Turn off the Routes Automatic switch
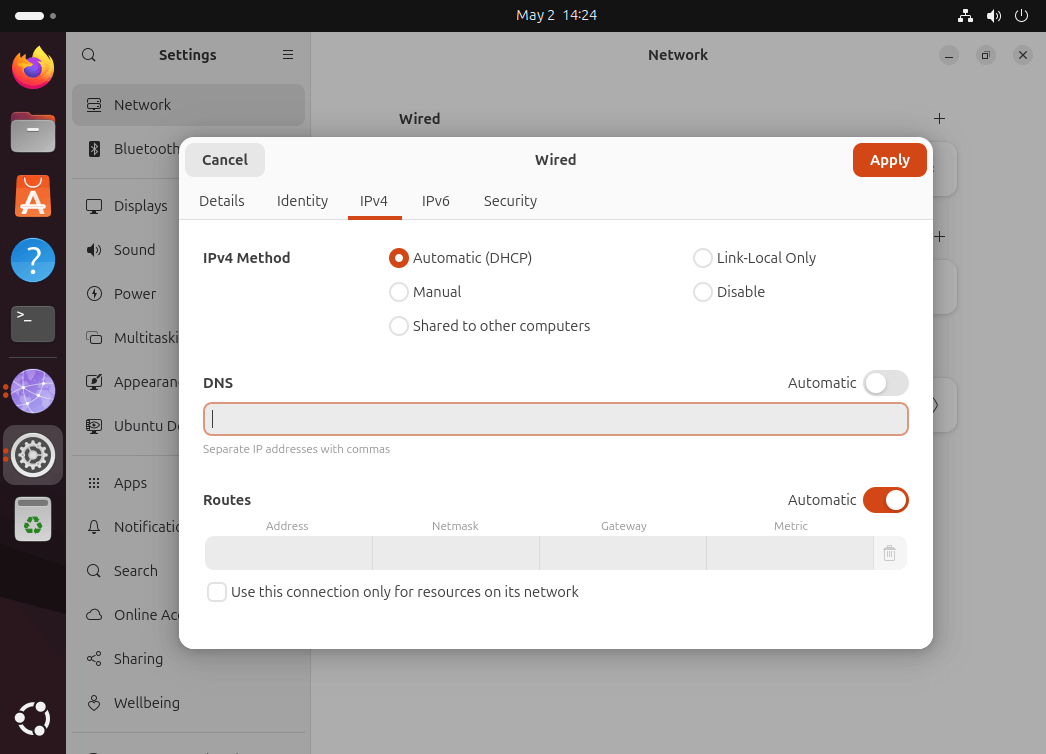1046x754 pixels. pos(886,500)
